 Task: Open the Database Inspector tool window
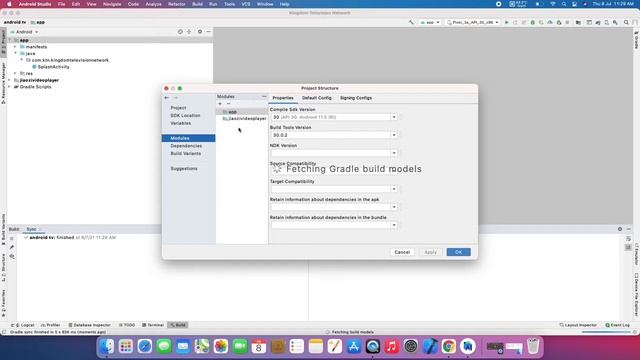click(89, 325)
